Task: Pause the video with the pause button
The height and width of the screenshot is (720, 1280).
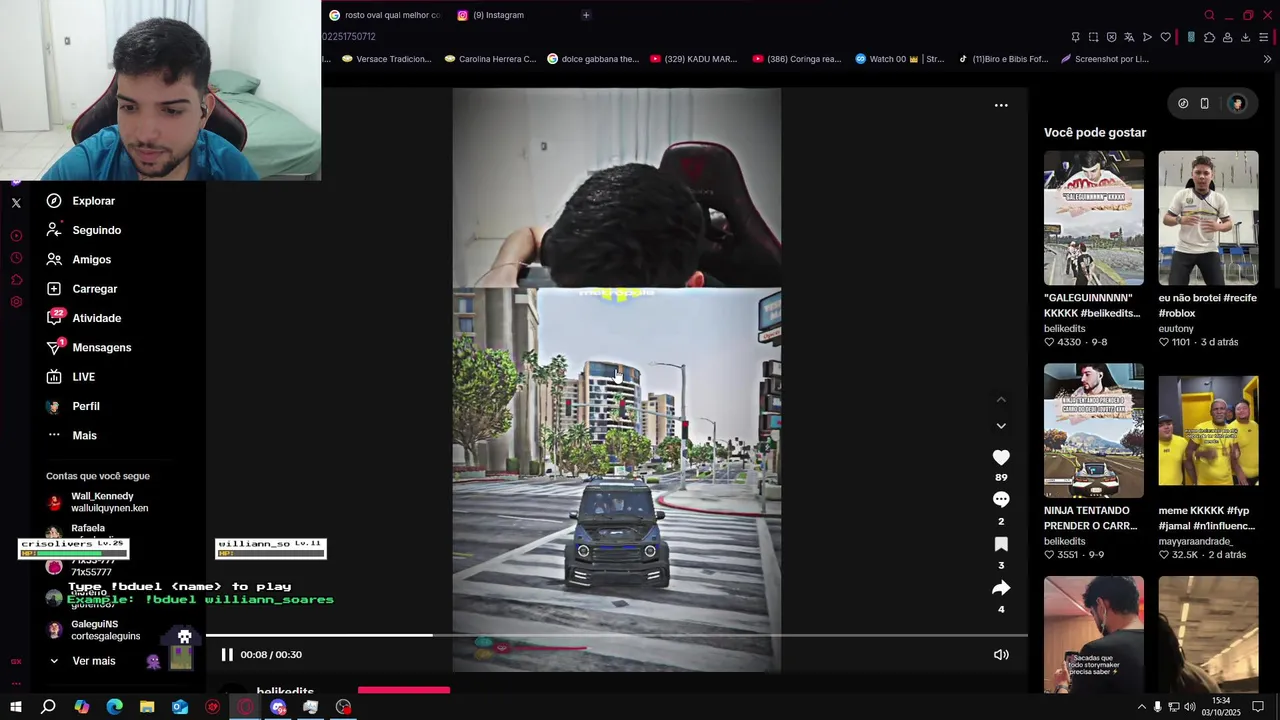Action: click(x=227, y=654)
